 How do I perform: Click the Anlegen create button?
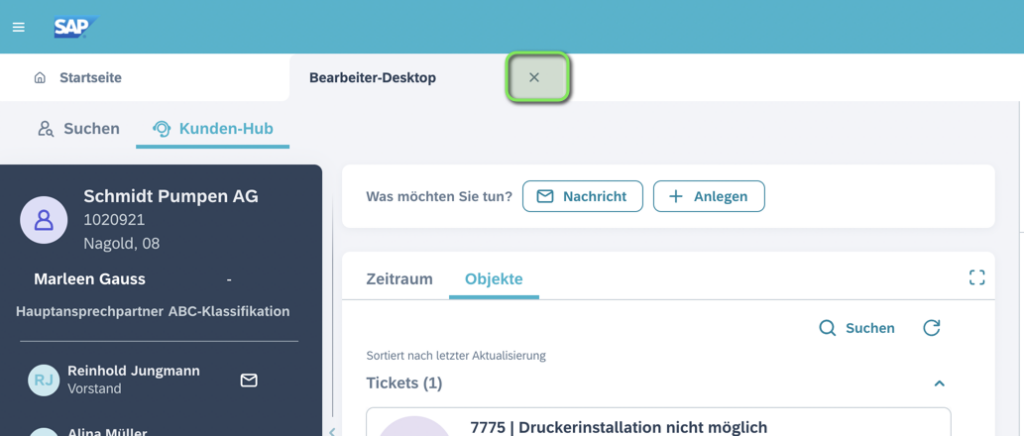[x=709, y=197]
